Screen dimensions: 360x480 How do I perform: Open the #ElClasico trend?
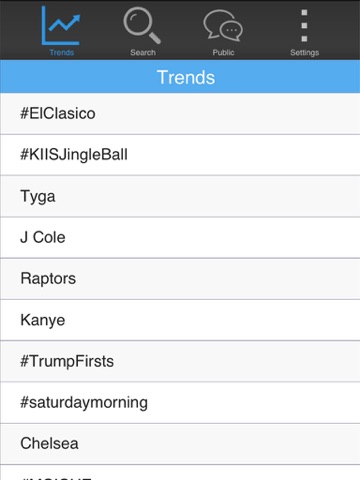pos(180,114)
